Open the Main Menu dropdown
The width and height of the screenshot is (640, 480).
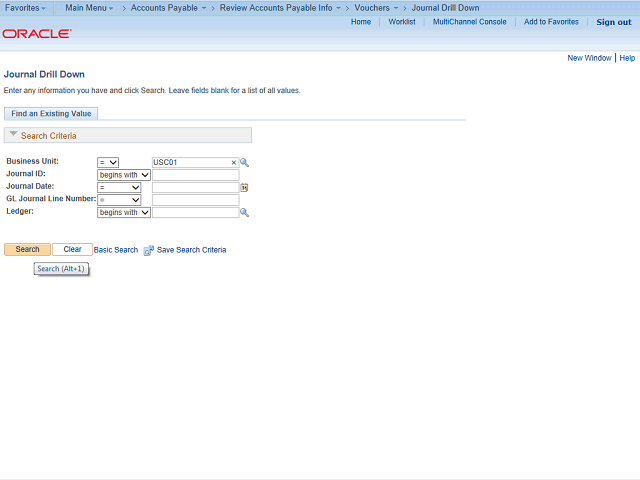[x=89, y=8]
